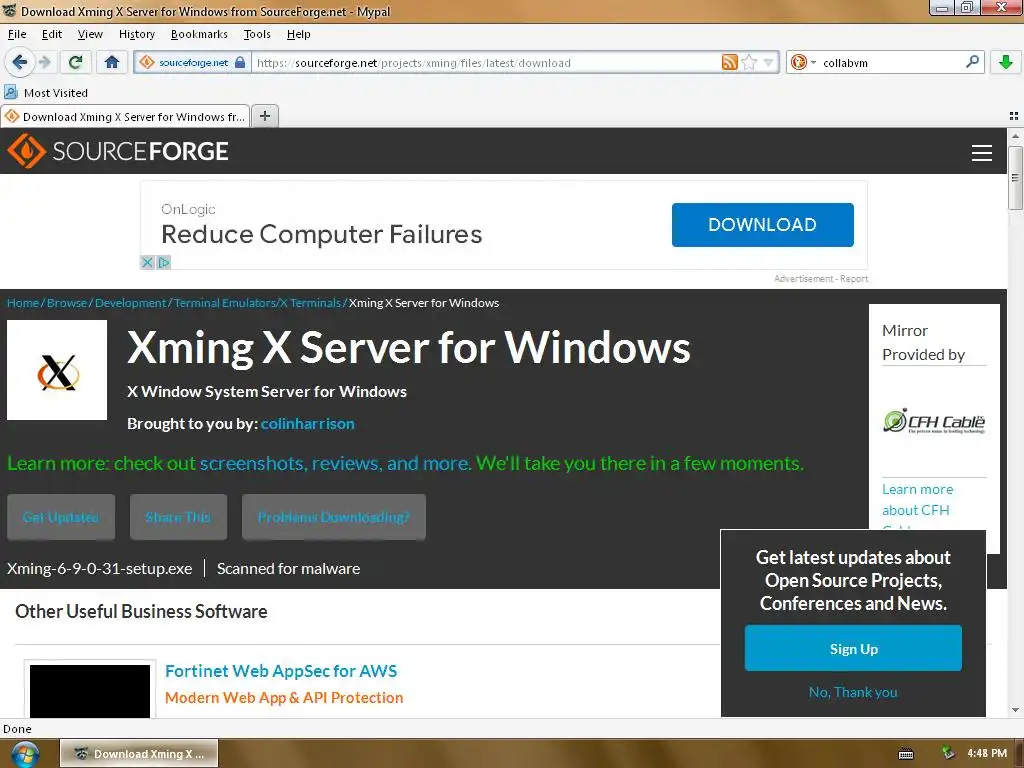This screenshot has height=768, width=1024.
Task: Click the on-screen keyboard tray icon
Action: click(x=906, y=754)
